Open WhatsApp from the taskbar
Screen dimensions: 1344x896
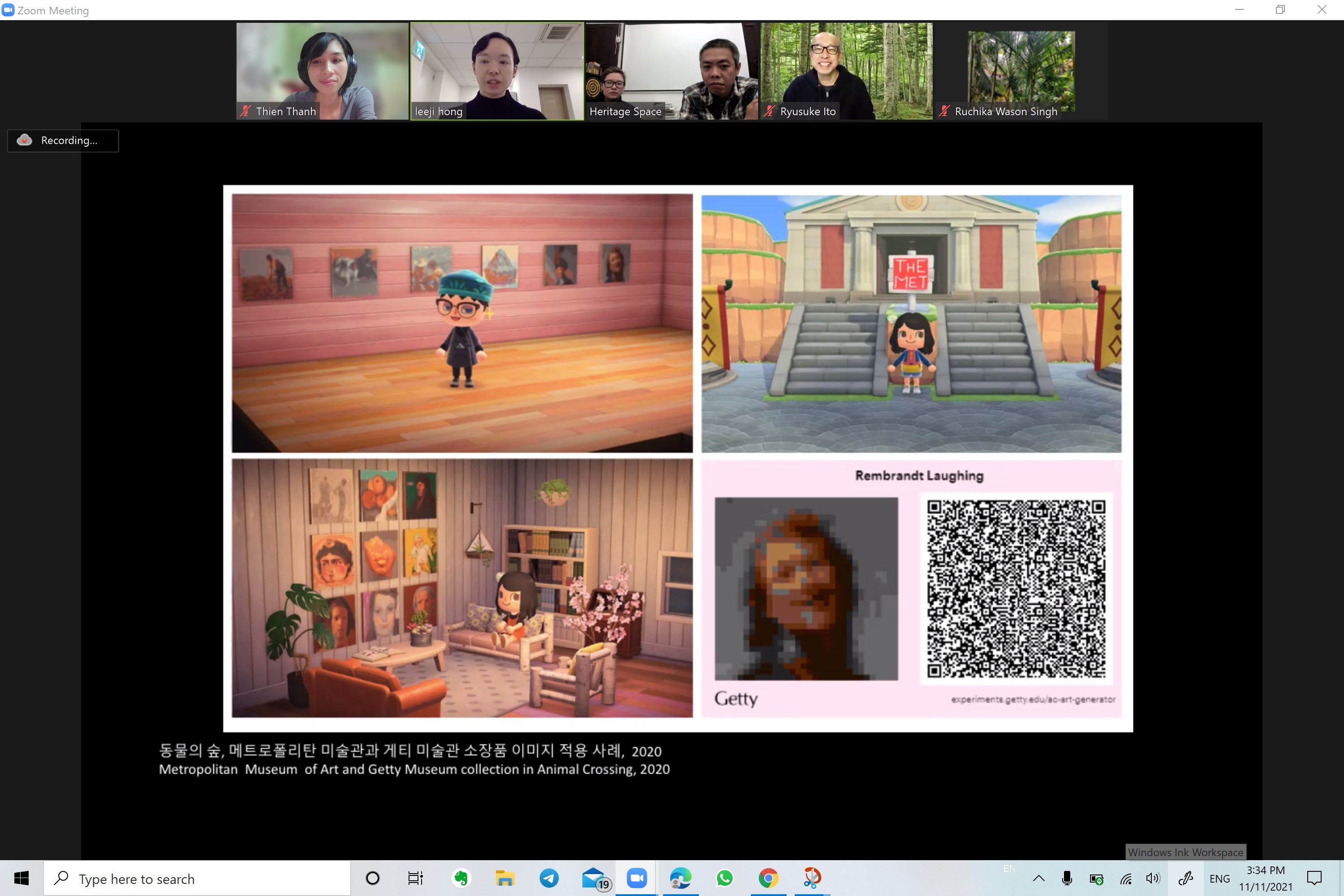coord(724,878)
